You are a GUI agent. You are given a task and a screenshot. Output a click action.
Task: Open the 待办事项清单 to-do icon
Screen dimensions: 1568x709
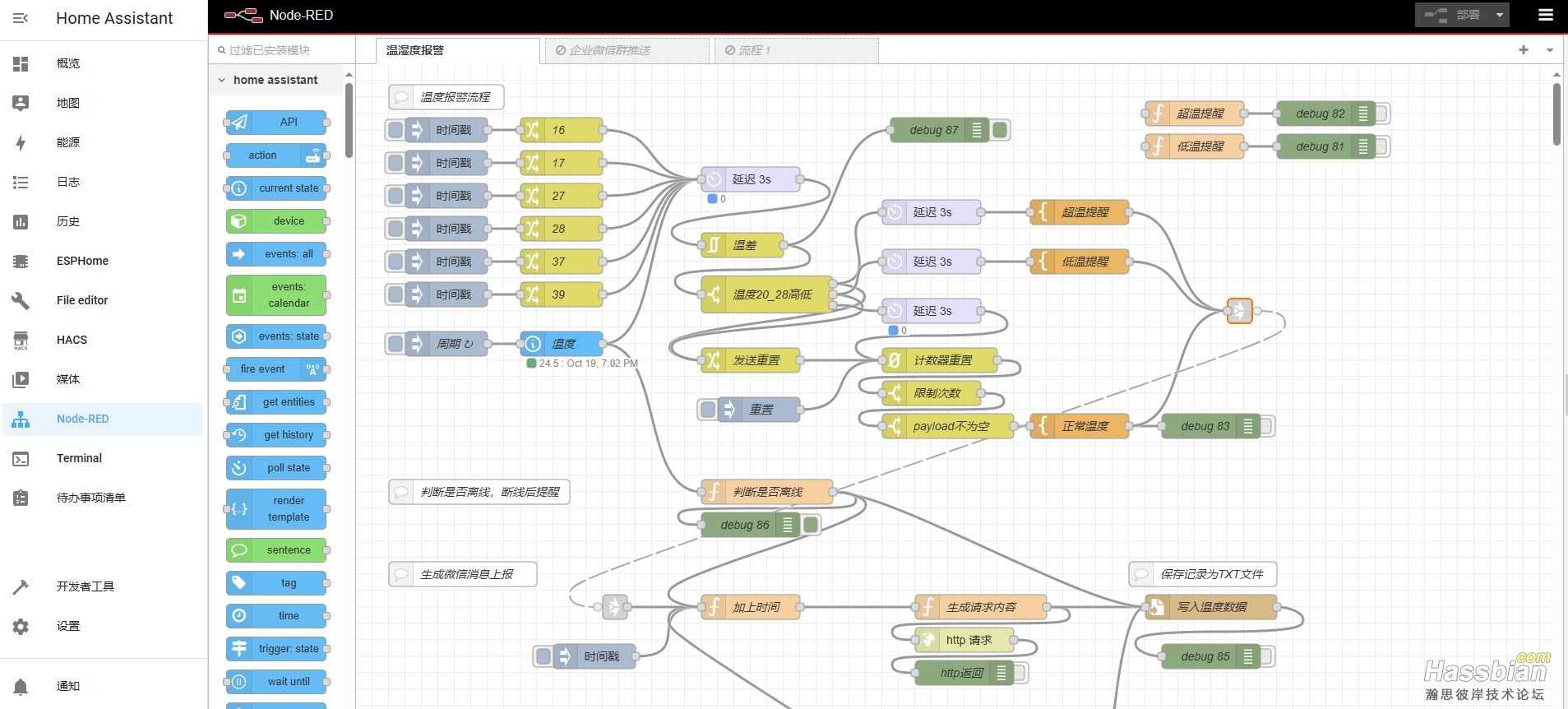pyautogui.click(x=21, y=498)
